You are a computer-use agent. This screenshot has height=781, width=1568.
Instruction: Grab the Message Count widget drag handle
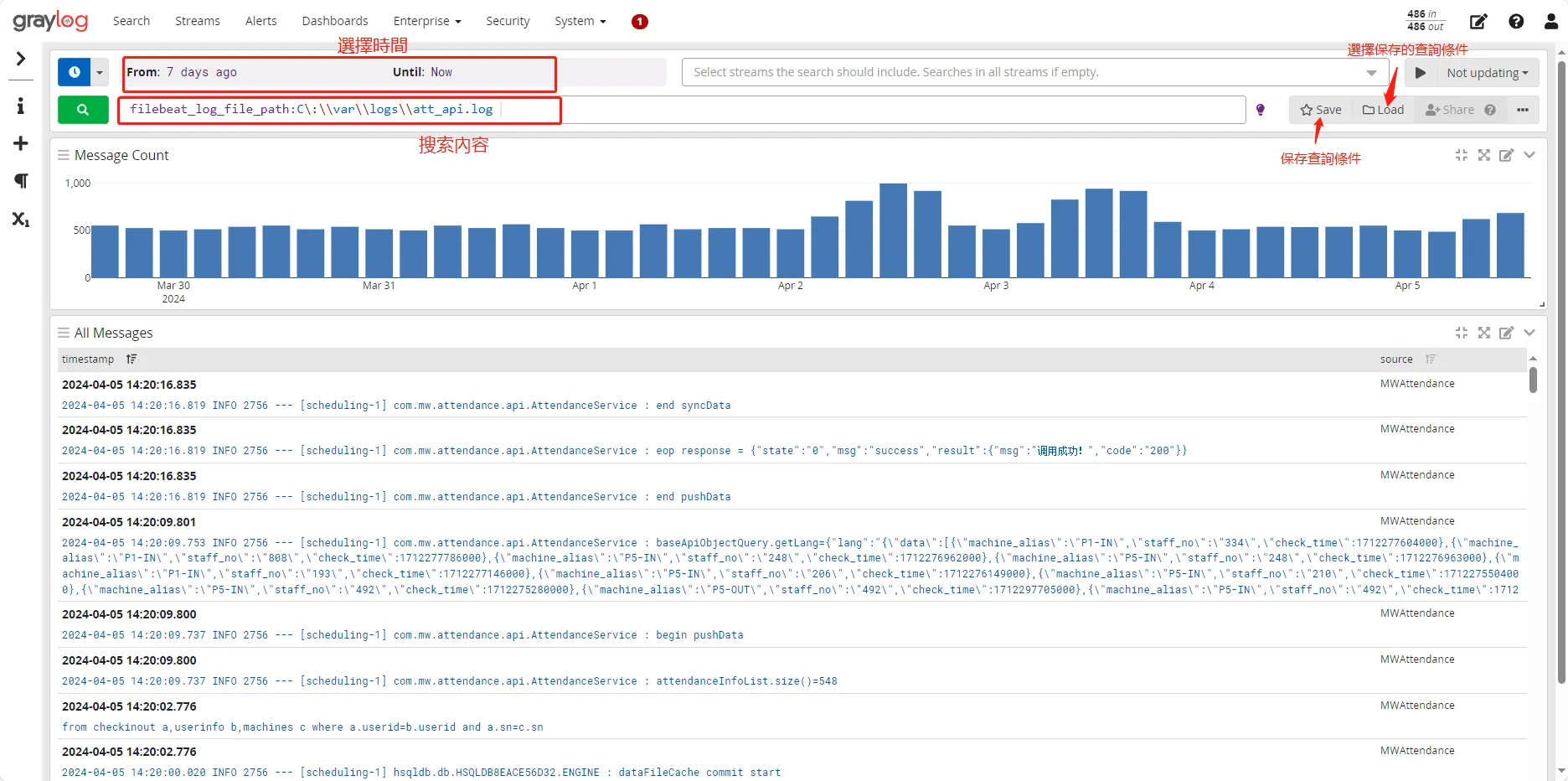coord(64,155)
